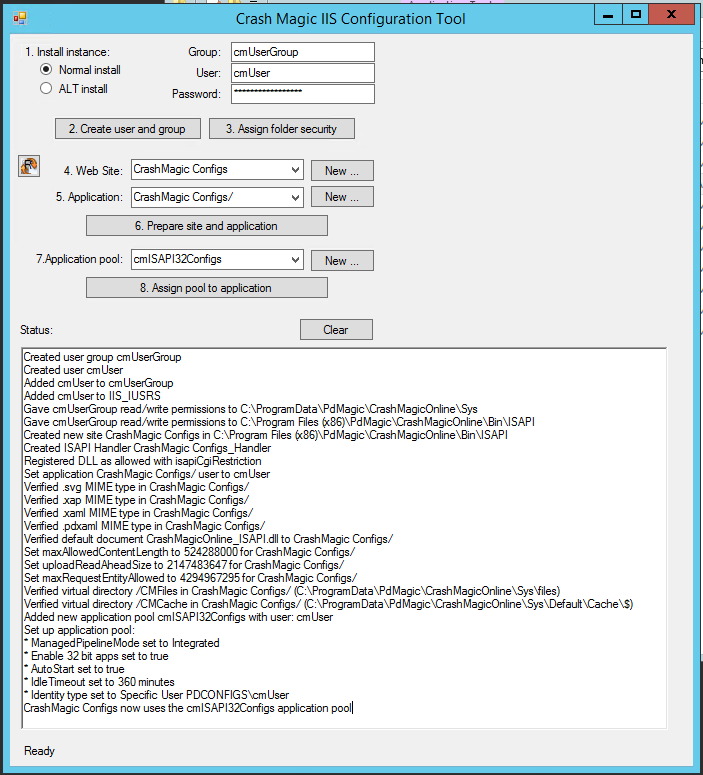Click 8. Assign pool to application
This screenshot has height=775, width=703.
[207, 288]
